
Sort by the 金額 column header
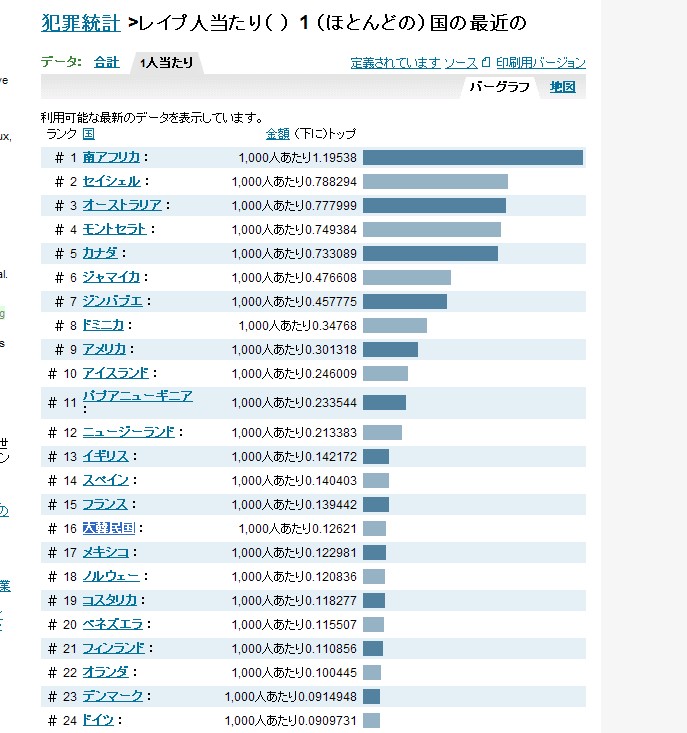click(277, 133)
